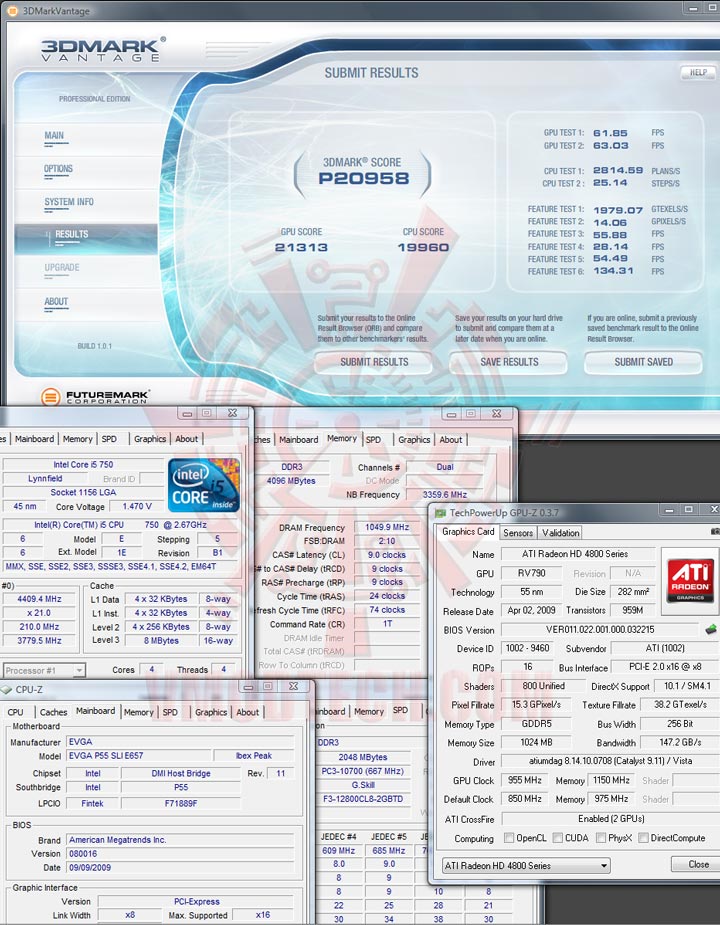Image resolution: width=720 pixels, height=925 pixels.
Task: Click BIOS date 09/09/2009 field
Action: click(x=180, y=867)
